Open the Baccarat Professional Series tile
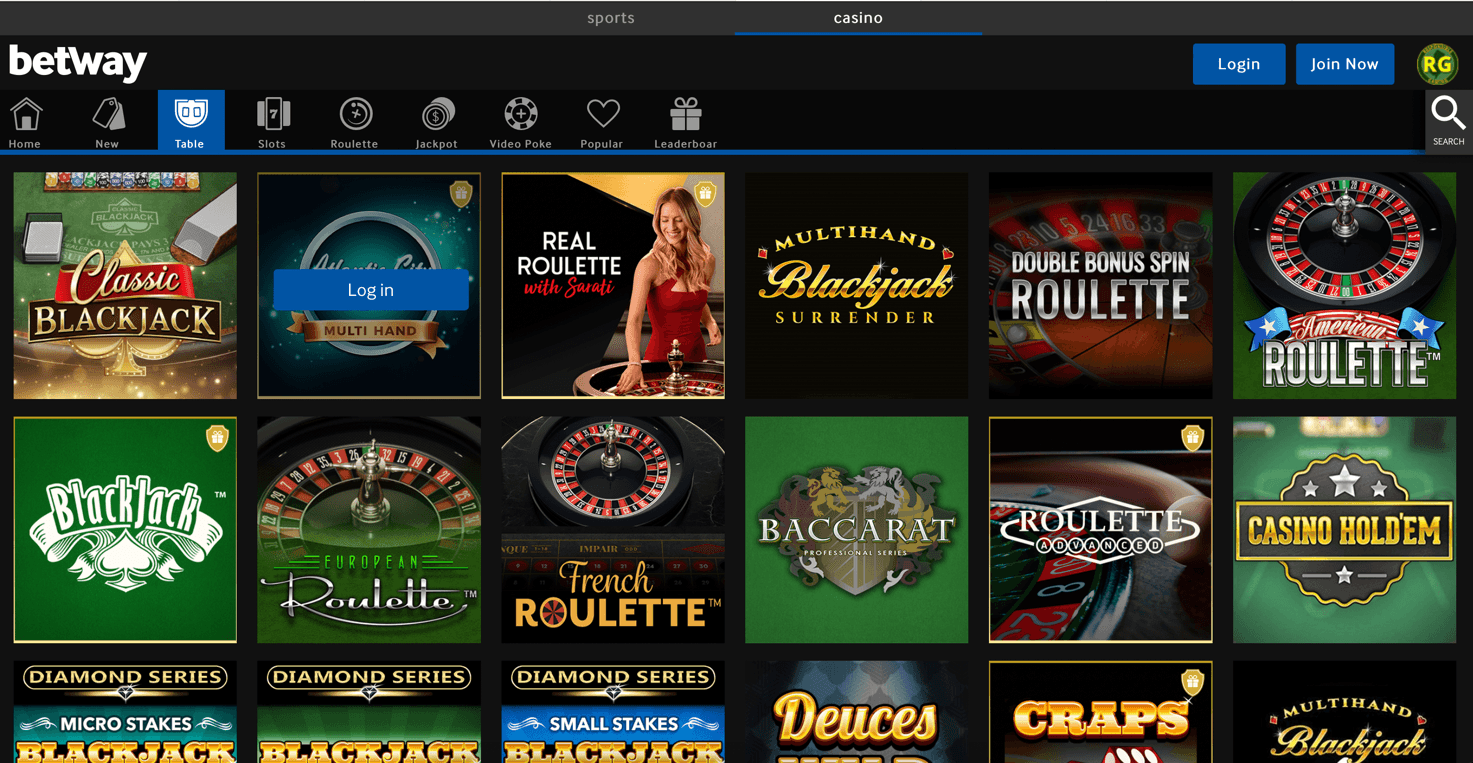 coord(856,529)
